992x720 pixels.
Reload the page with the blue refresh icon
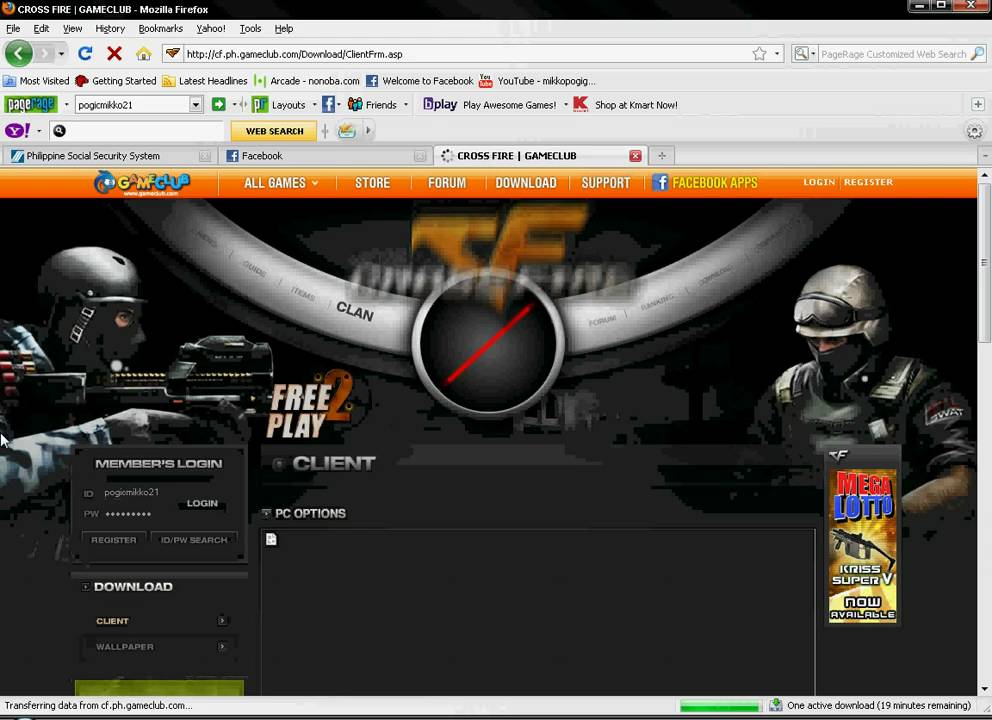coord(85,54)
